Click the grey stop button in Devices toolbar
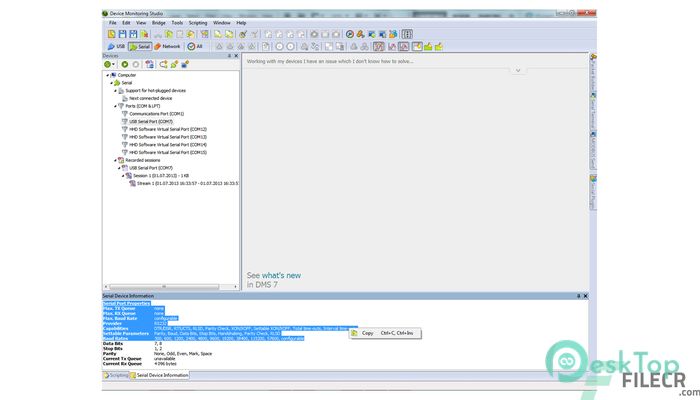Screen dimensions: 700x400 click(x=136, y=64)
